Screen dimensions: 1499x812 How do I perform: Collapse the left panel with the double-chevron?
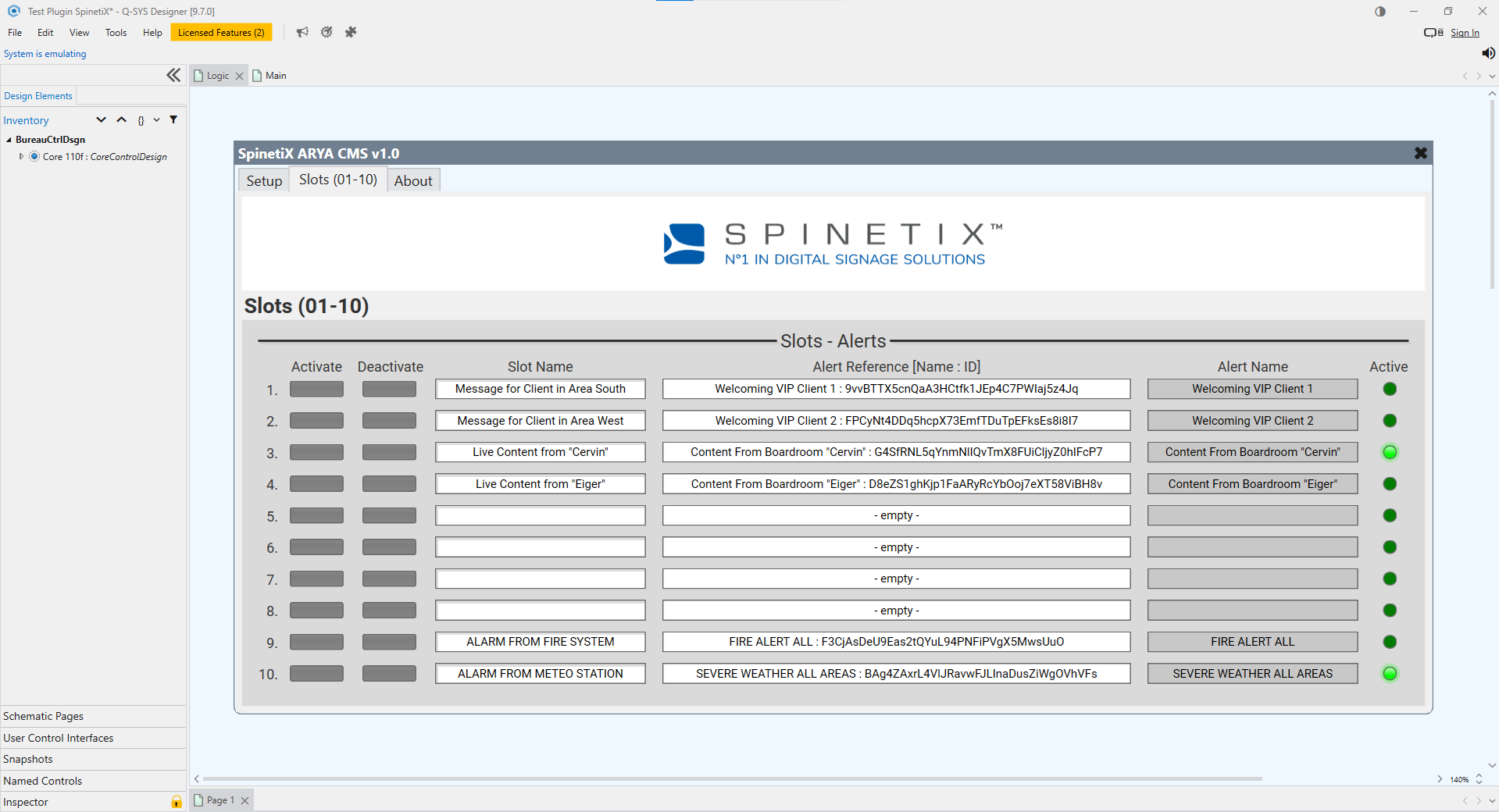(173, 75)
